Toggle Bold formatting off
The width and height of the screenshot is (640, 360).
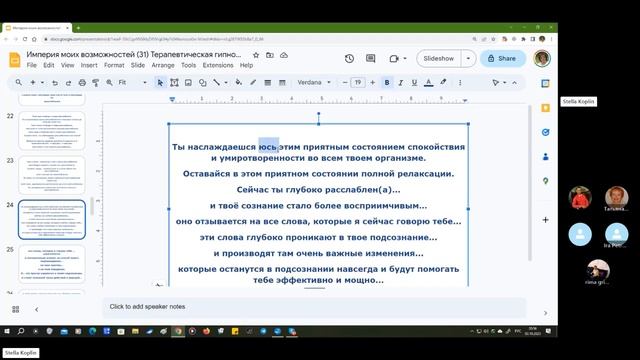(387, 82)
